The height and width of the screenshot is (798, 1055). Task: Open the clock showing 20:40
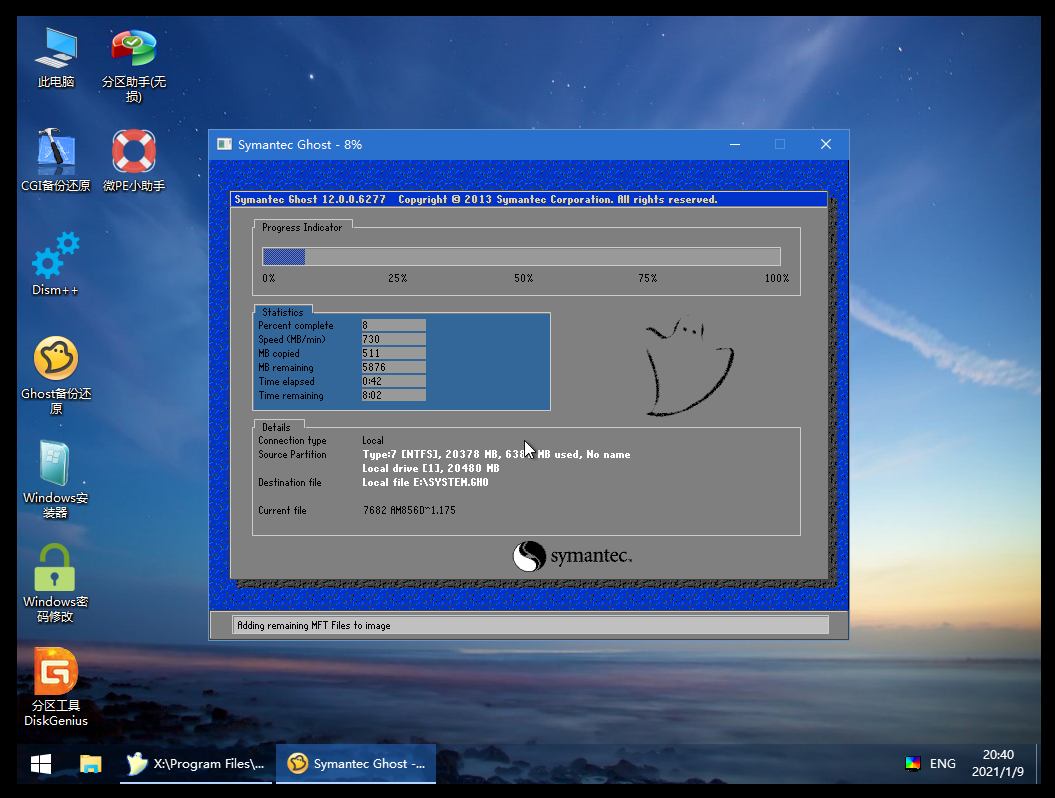998,763
